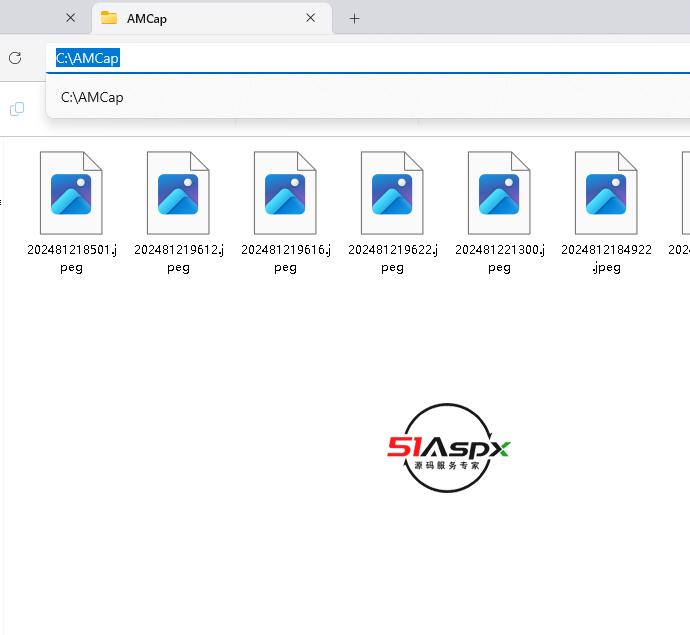The width and height of the screenshot is (690, 635).
Task: Click the 2024812184922.jpeg file name label
Action: 606,258
